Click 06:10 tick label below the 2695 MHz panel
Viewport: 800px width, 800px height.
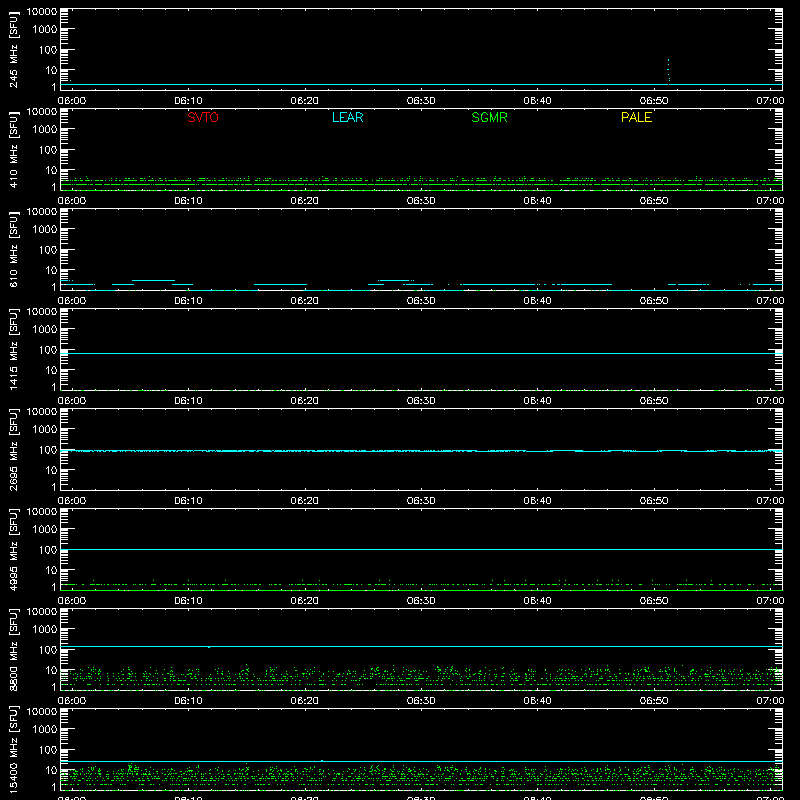tap(188, 501)
